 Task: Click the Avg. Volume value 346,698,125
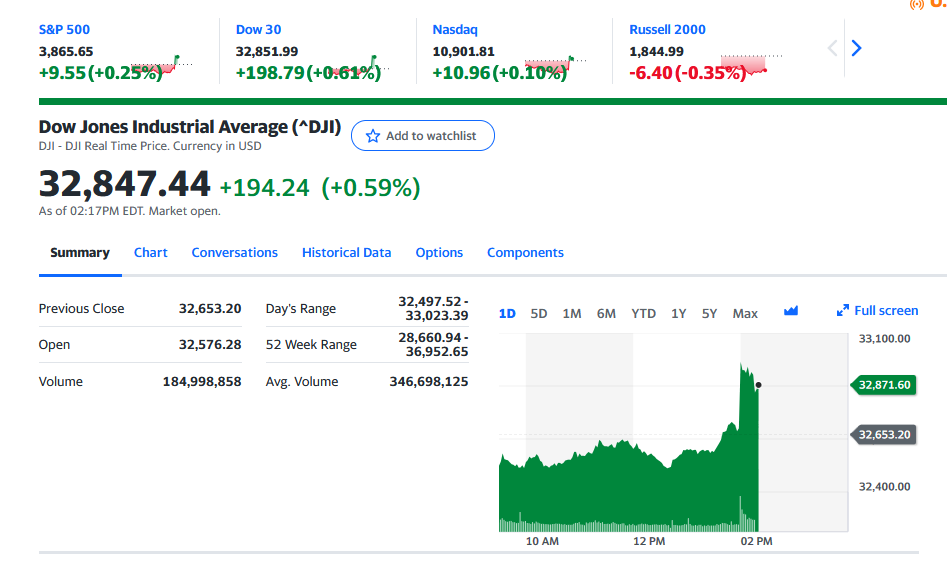coord(429,382)
